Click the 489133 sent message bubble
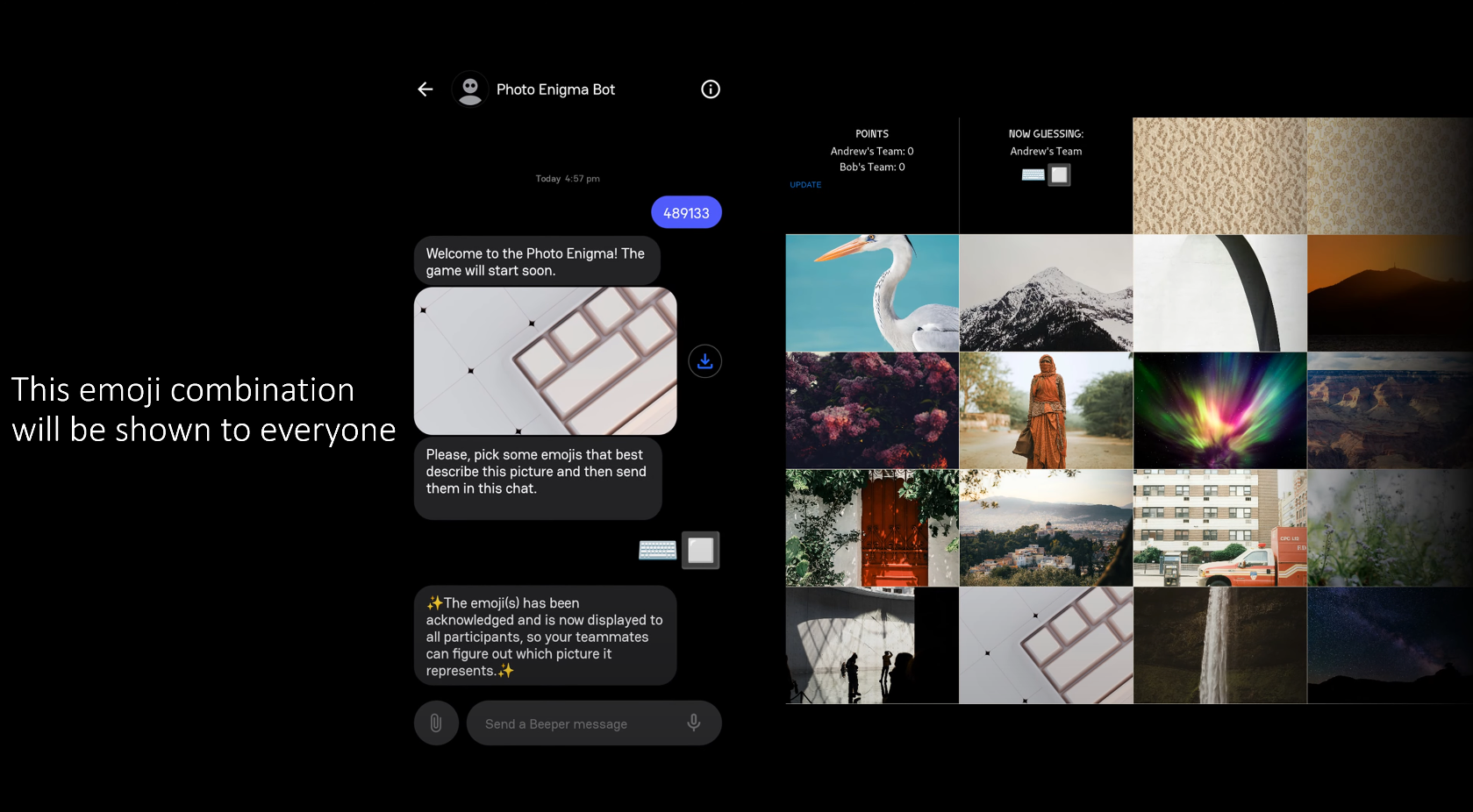 pyautogui.click(x=686, y=213)
